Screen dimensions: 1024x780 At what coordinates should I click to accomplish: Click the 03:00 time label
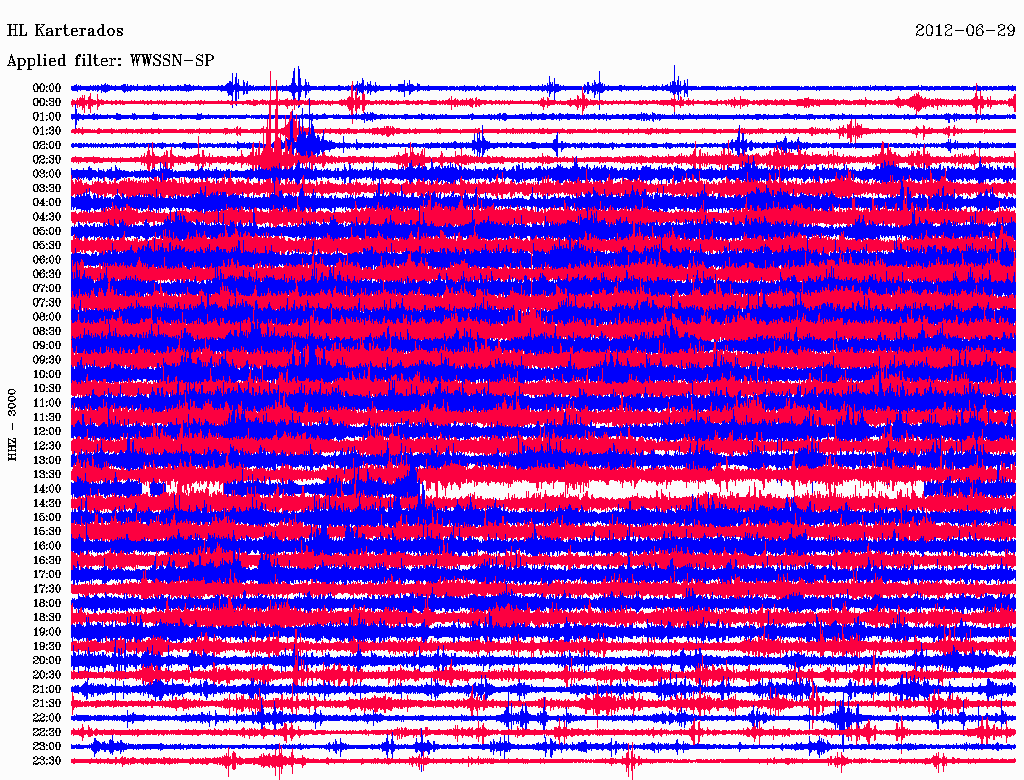tap(47, 174)
